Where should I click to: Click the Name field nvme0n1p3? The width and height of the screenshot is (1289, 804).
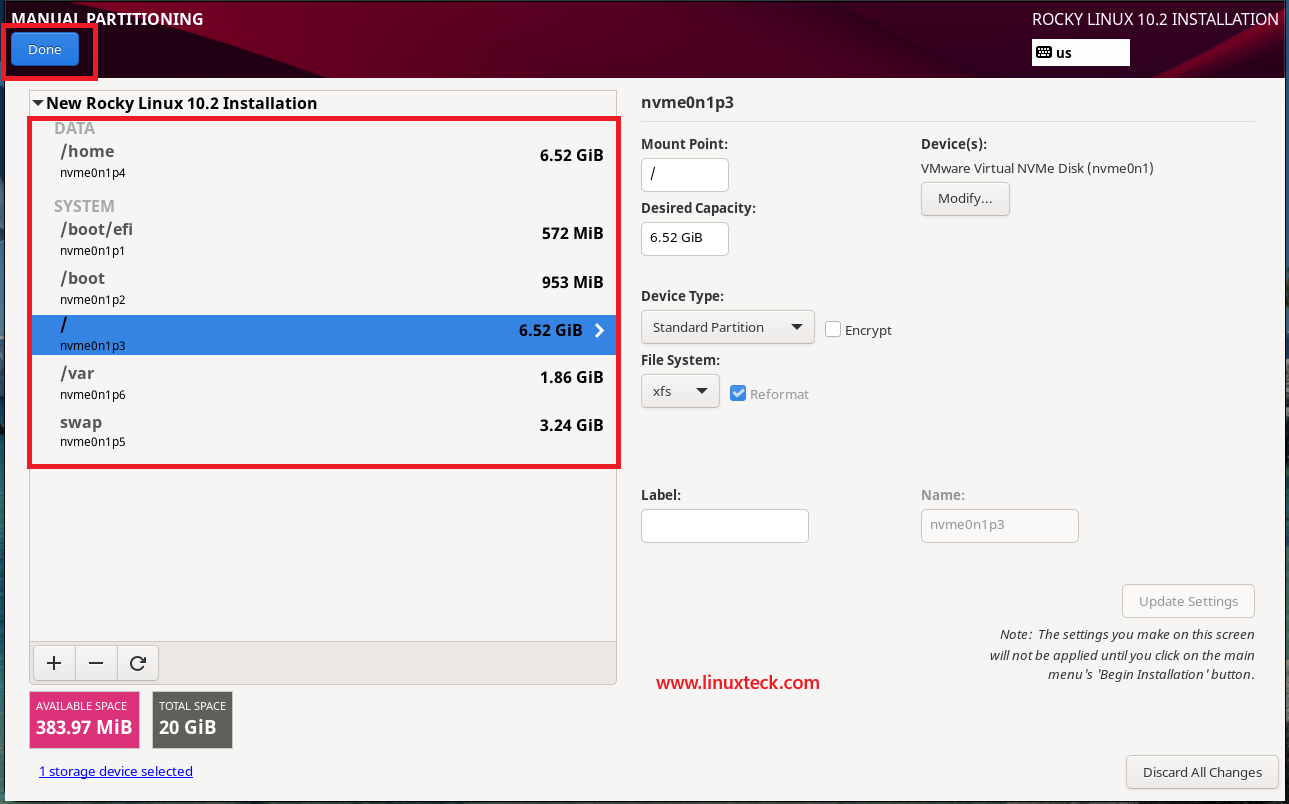tap(1000, 526)
